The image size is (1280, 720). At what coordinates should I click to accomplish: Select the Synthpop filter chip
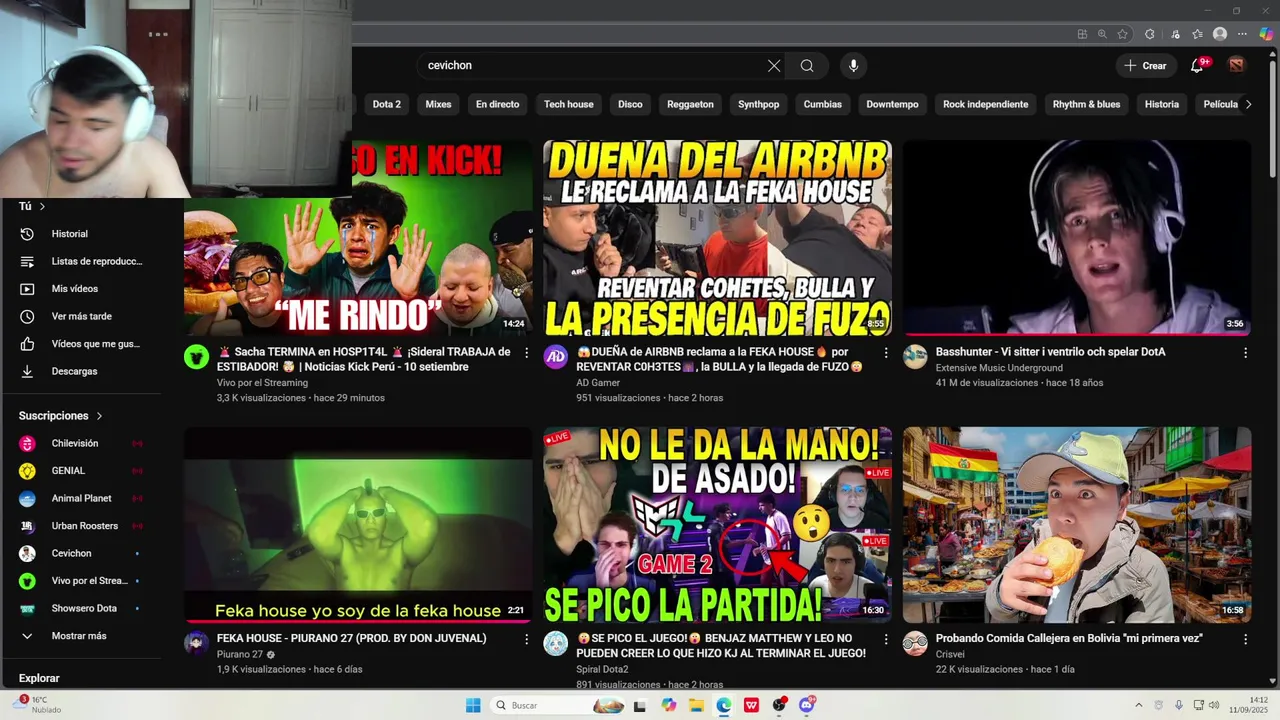pos(758,104)
